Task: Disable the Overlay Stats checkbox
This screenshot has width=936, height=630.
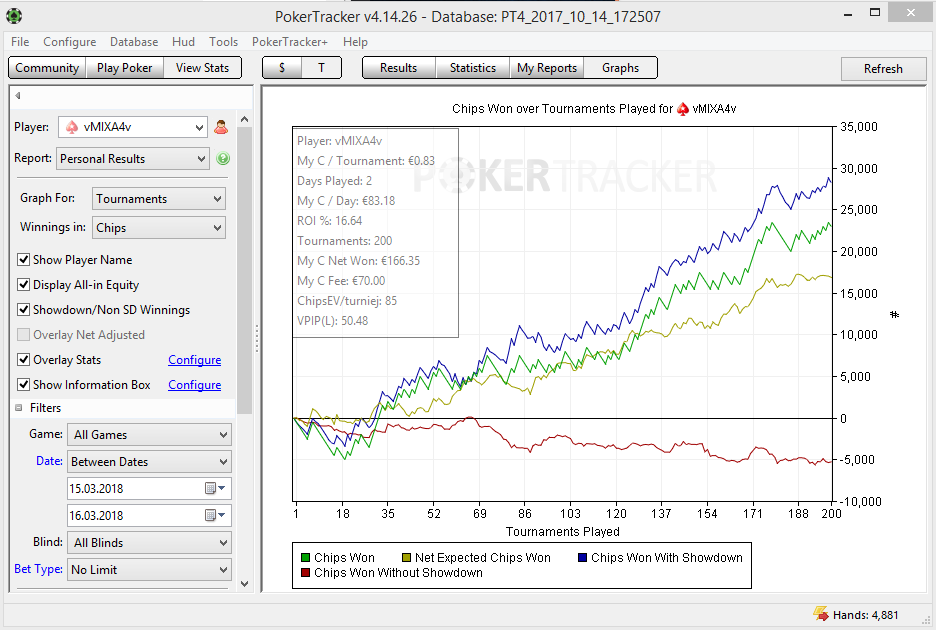Action: click(x=23, y=359)
